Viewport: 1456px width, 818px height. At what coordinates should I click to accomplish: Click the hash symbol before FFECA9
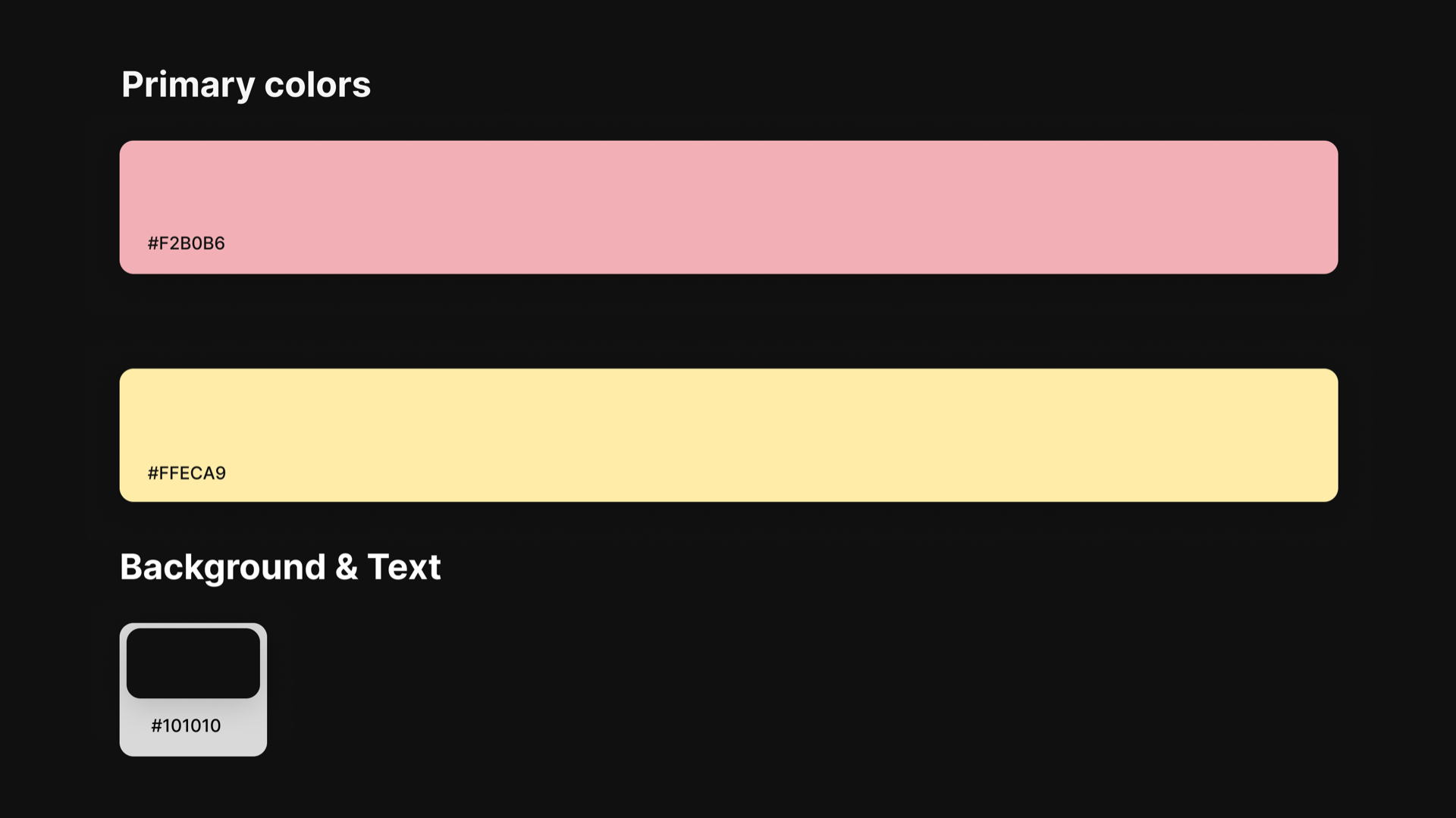click(152, 473)
